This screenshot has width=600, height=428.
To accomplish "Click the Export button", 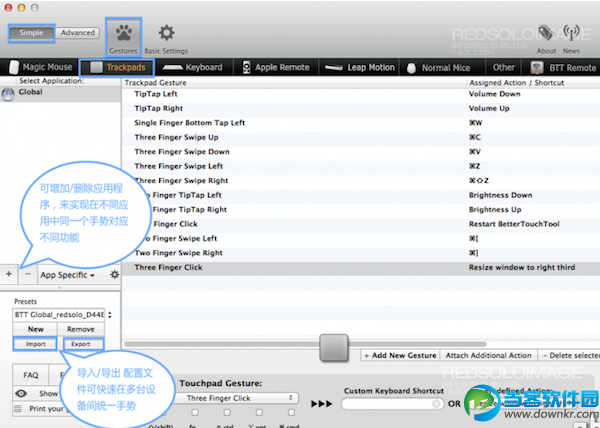I will pyautogui.click(x=81, y=344).
